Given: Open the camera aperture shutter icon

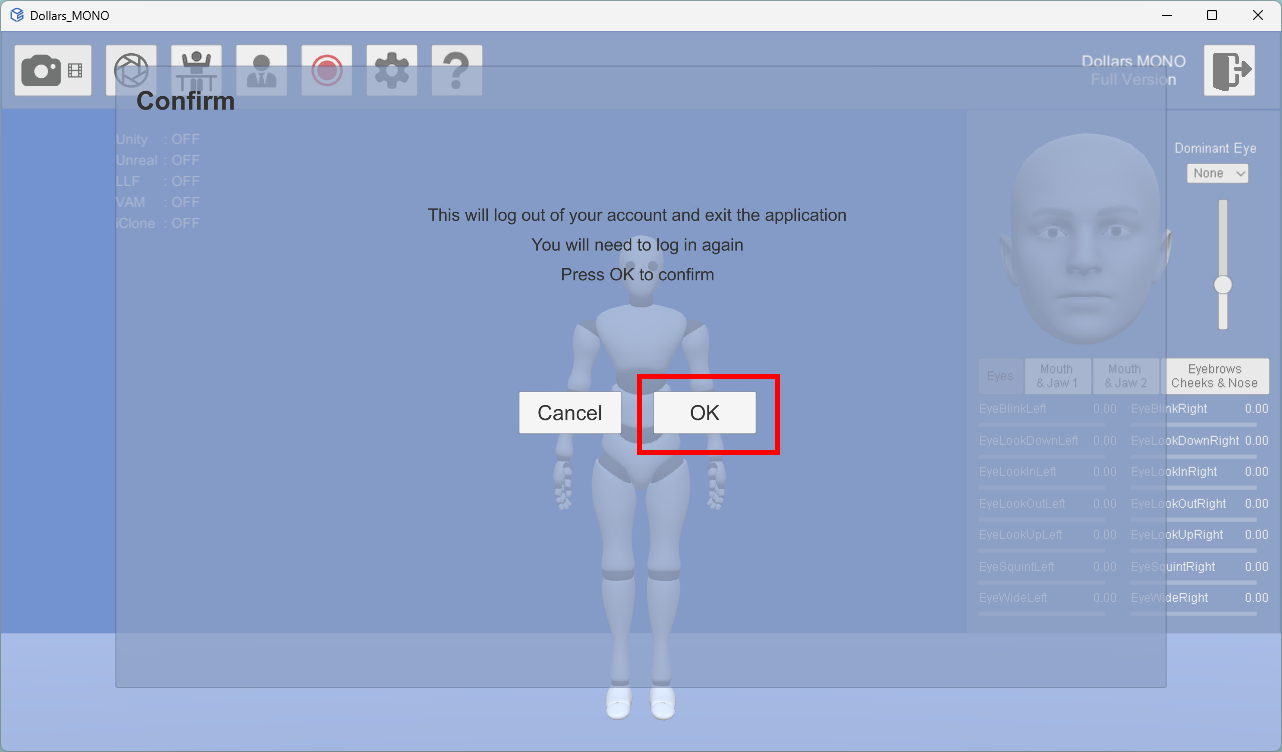Looking at the screenshot, I should 131,71.
